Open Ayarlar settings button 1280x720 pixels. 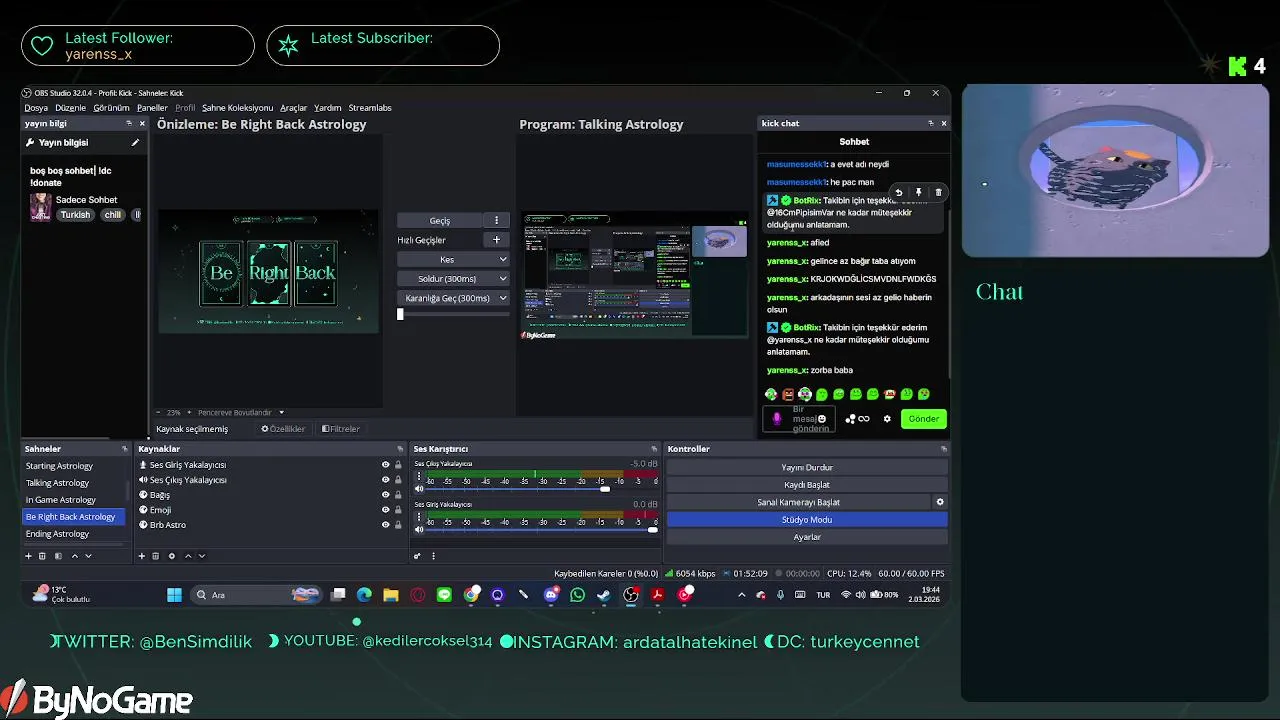click(x=807, y=537)
